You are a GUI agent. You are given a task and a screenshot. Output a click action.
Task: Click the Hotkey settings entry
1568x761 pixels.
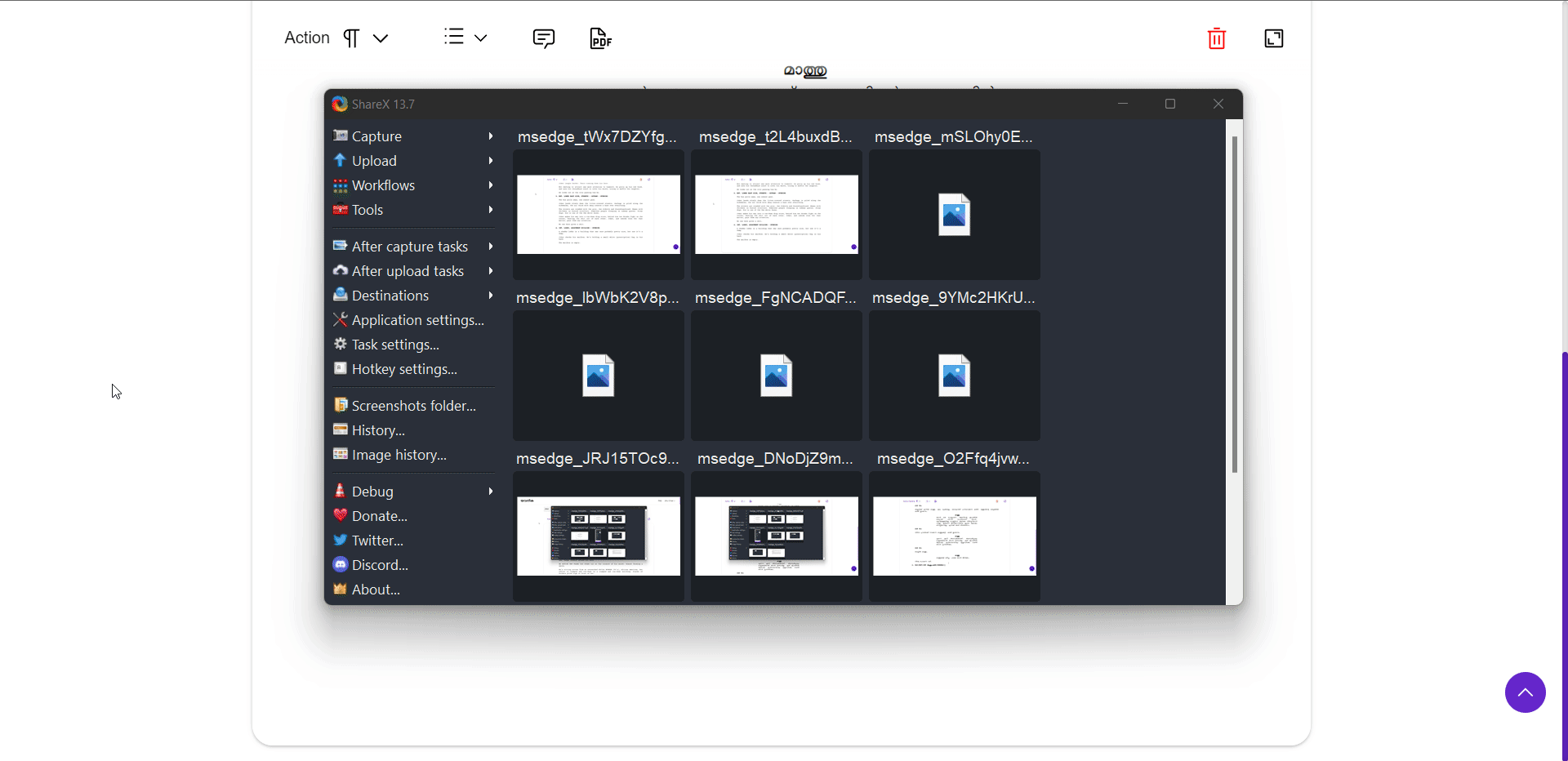coord(404,369)
